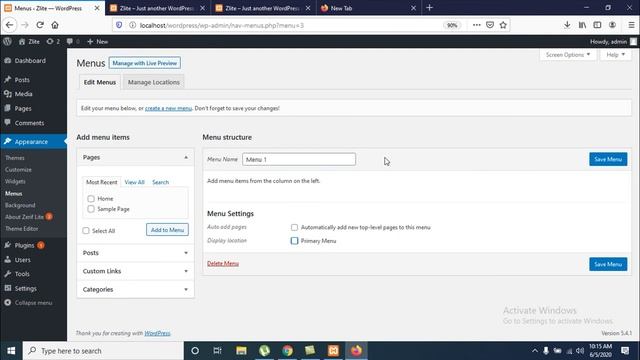Viewport: 640px width, 360px height.
Task: Open the comments bubble in admin bar
Action: coord(73,42)
